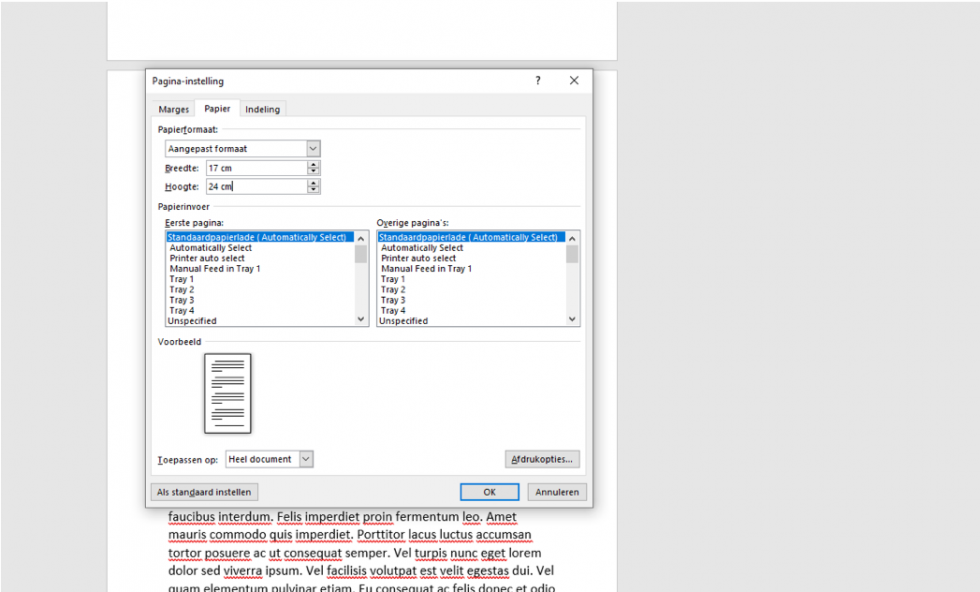
Task: Choose Printer auto select for Overige pagina's
Action: (418, 258)
